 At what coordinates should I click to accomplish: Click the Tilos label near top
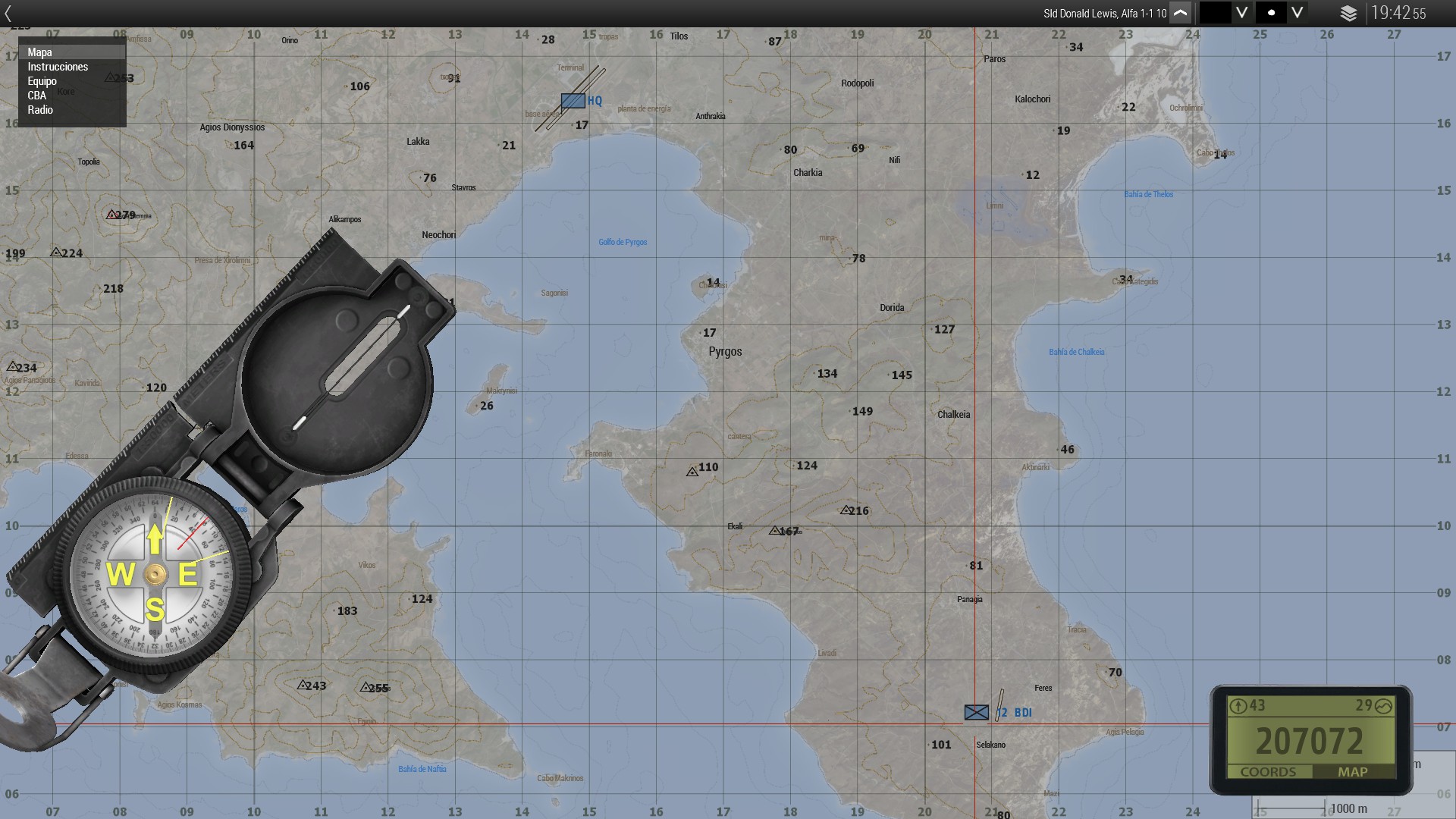[x=679, y=36]
